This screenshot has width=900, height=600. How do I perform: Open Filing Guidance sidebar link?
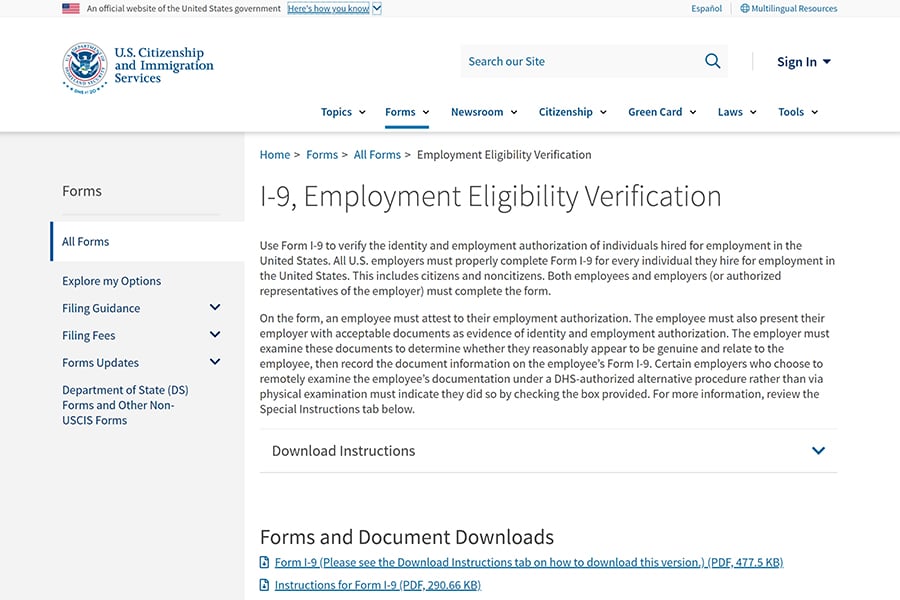(x=101, y=308)
